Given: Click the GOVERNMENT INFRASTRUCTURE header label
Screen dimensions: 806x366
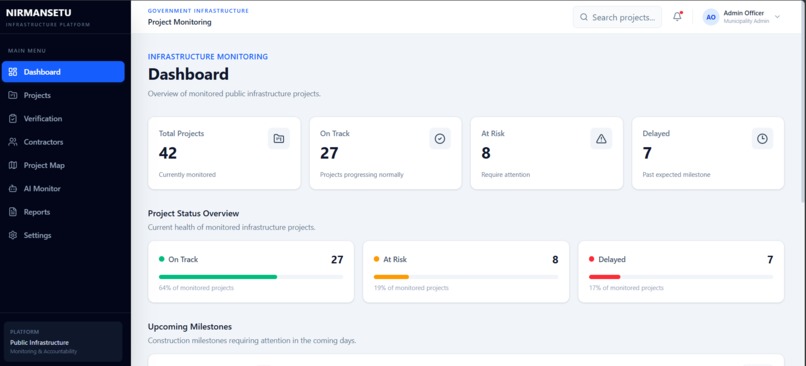Looking at the screenshot, I should coord(198,10).
